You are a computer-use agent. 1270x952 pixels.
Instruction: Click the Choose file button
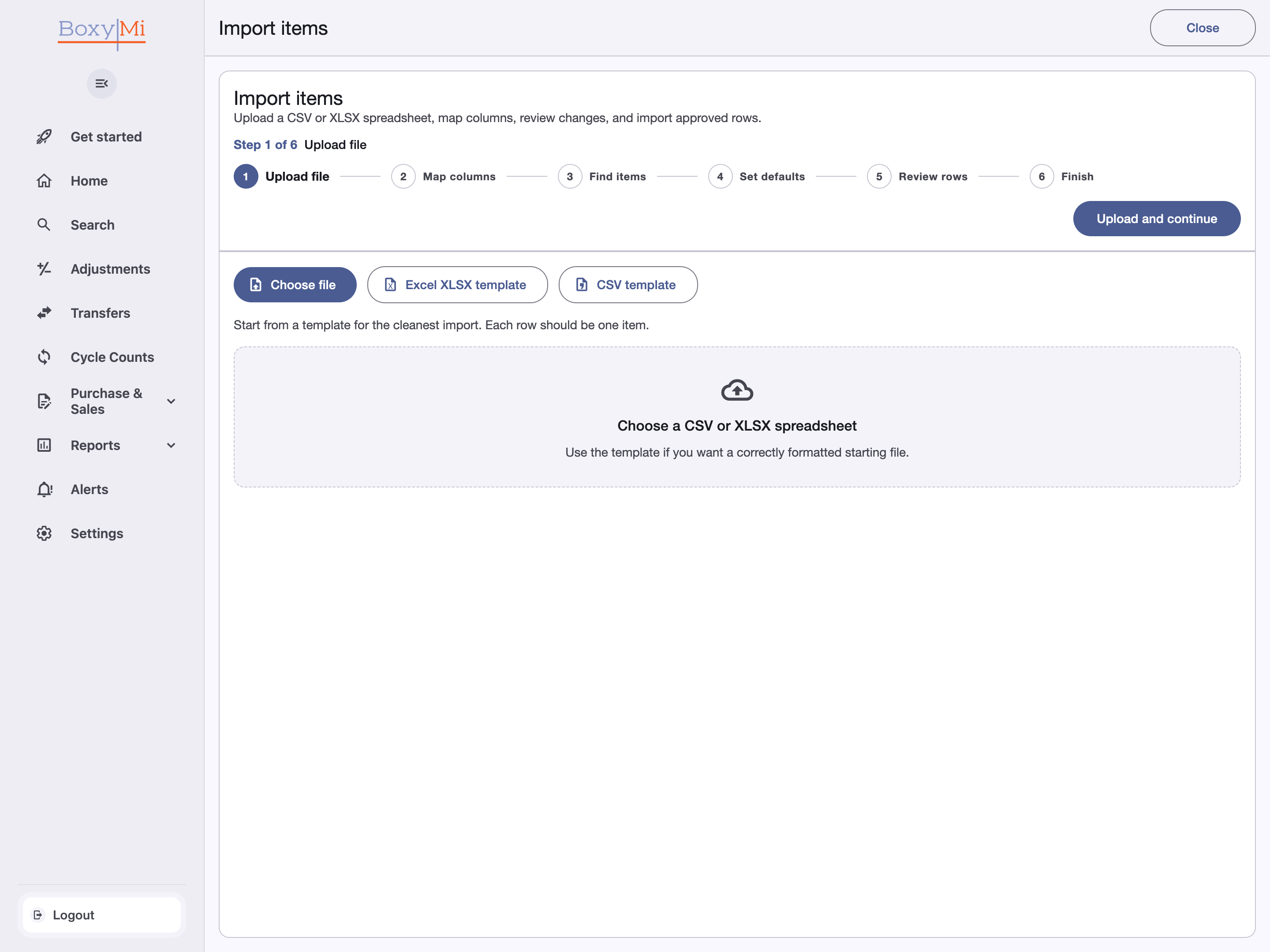(295, 285)
